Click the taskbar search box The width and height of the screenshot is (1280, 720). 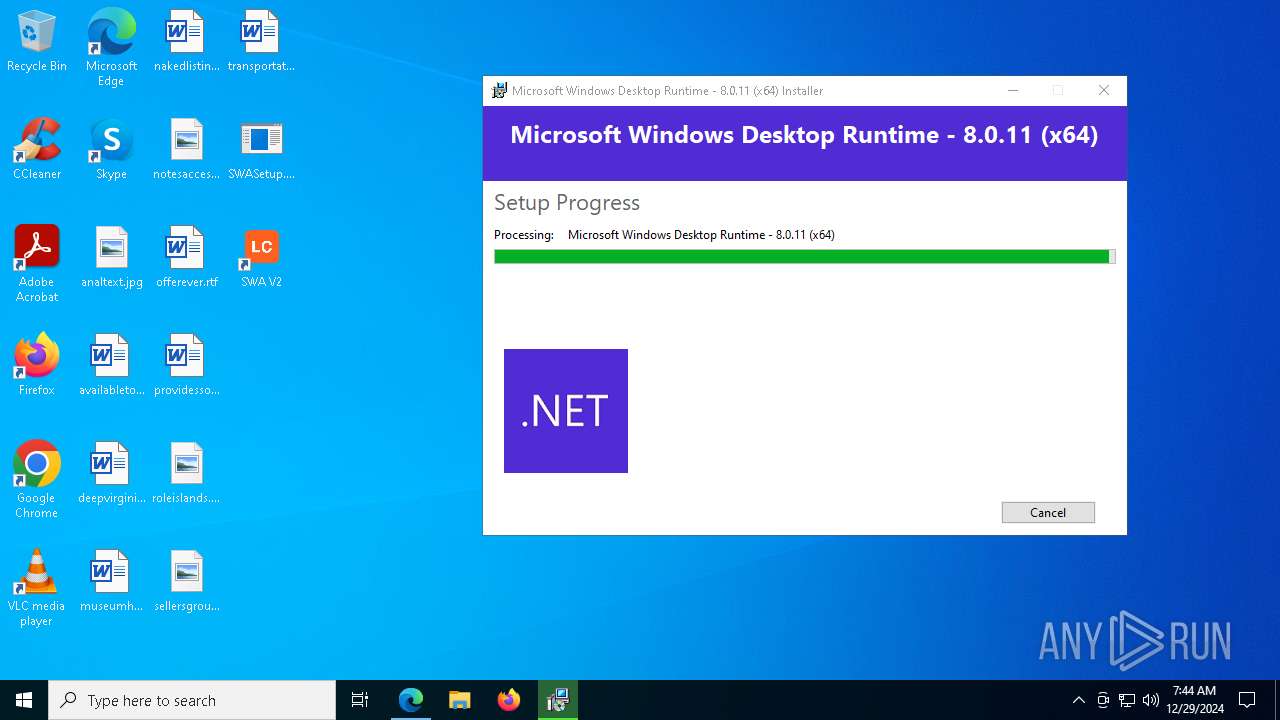pyautogui.click(x=192, y=700)
